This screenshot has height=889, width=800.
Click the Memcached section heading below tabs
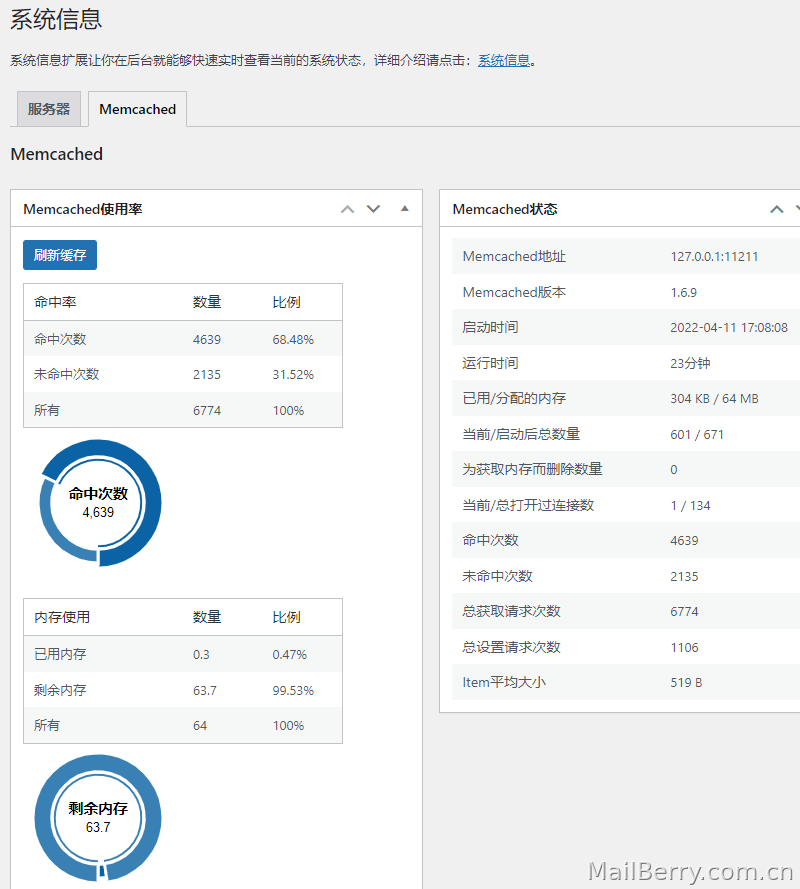[57, 154]
